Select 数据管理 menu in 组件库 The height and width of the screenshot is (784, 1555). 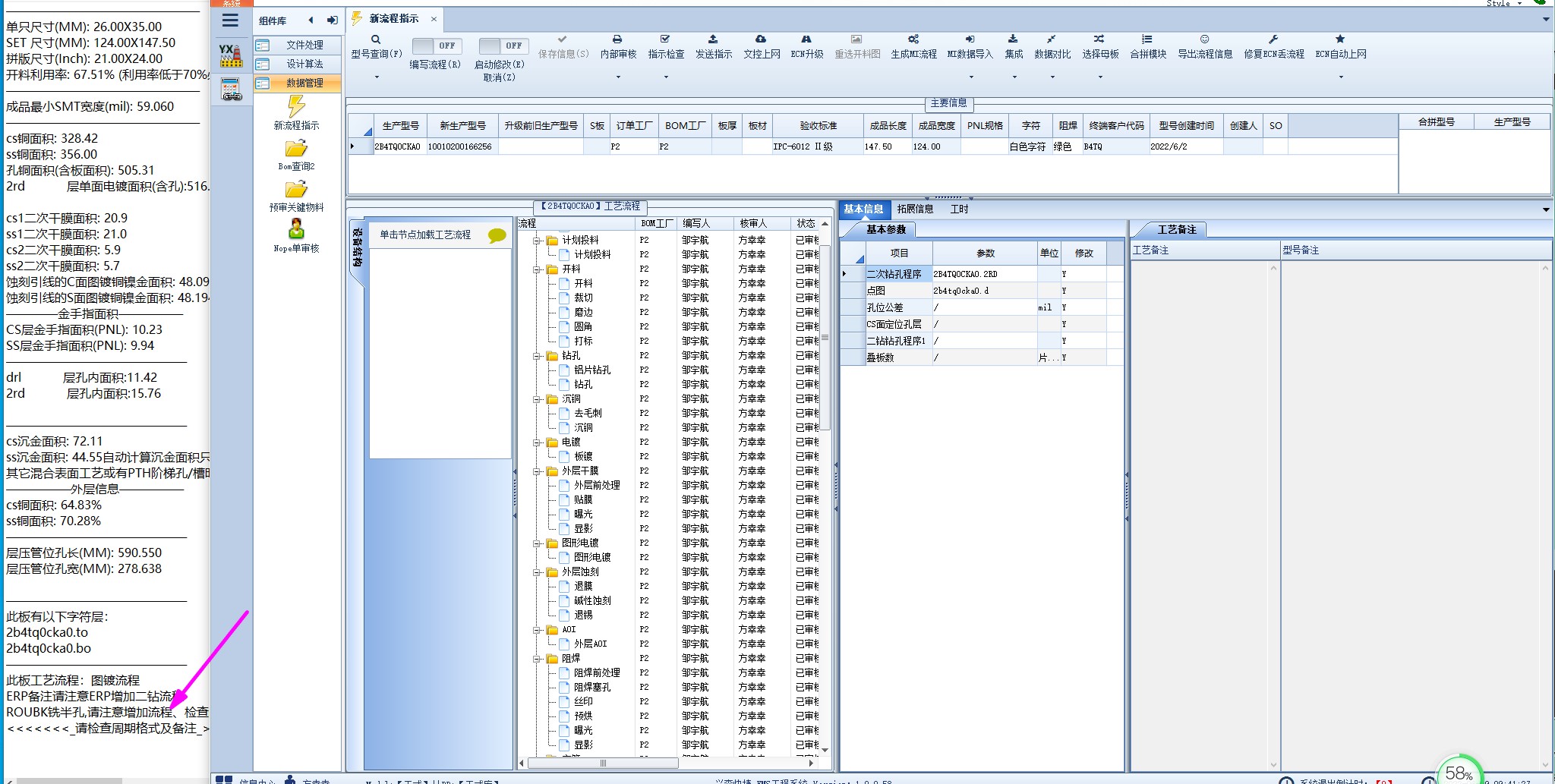tap(298, 83)
